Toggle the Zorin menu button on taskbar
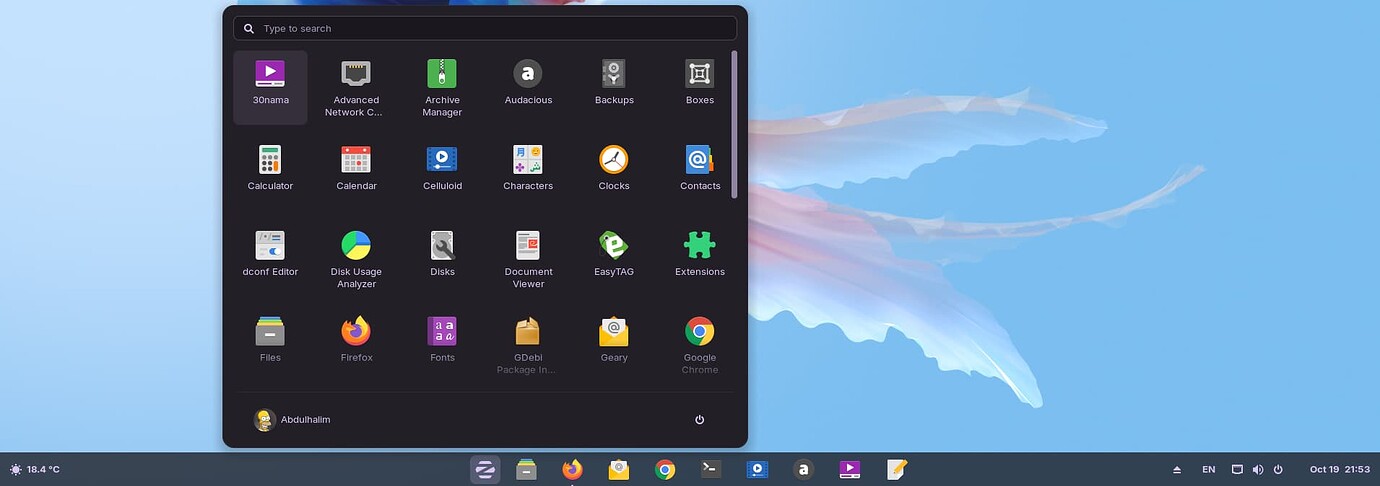 click(x=485, y=469)
